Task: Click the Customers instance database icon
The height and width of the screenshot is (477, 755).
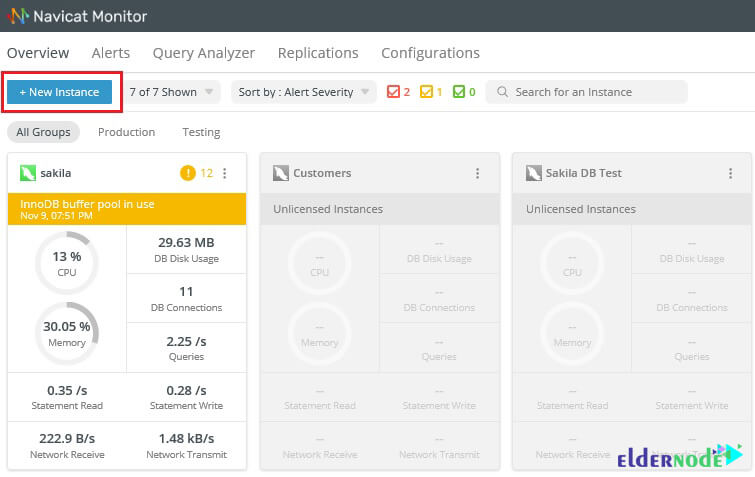Action: [281, 173]
